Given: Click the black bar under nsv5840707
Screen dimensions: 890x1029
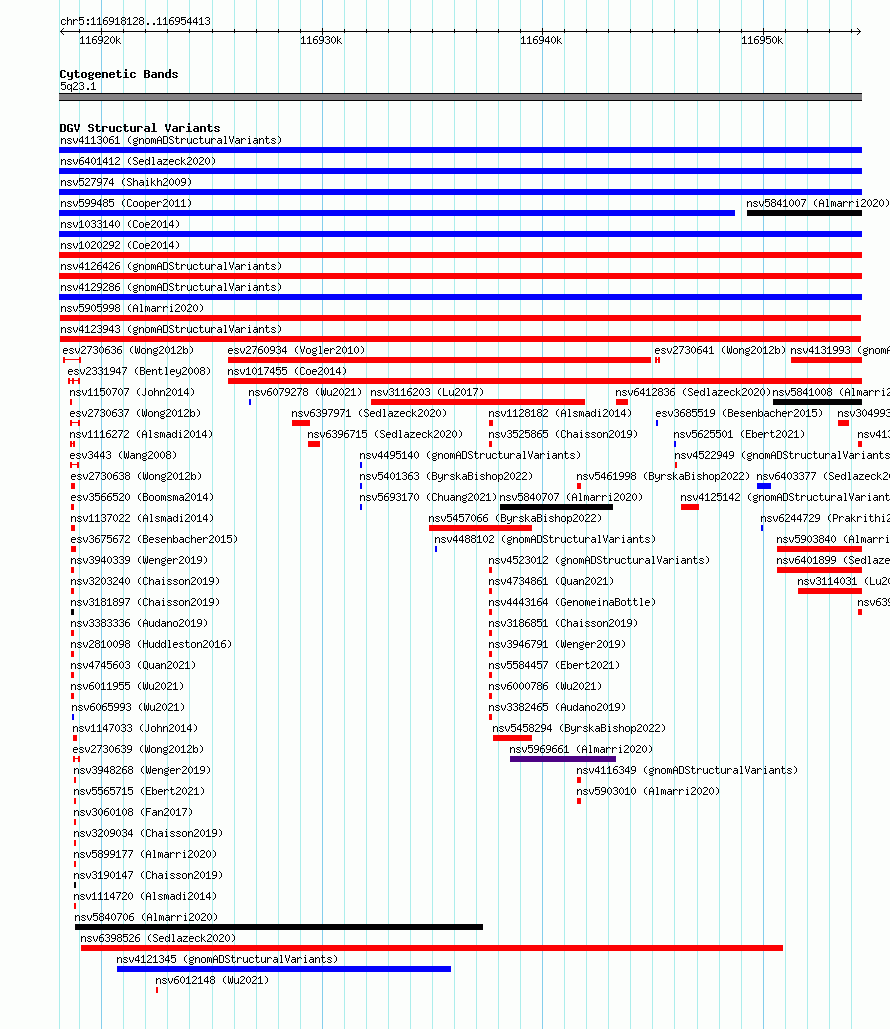Looking at the screenshot, I should click(557, 507).
